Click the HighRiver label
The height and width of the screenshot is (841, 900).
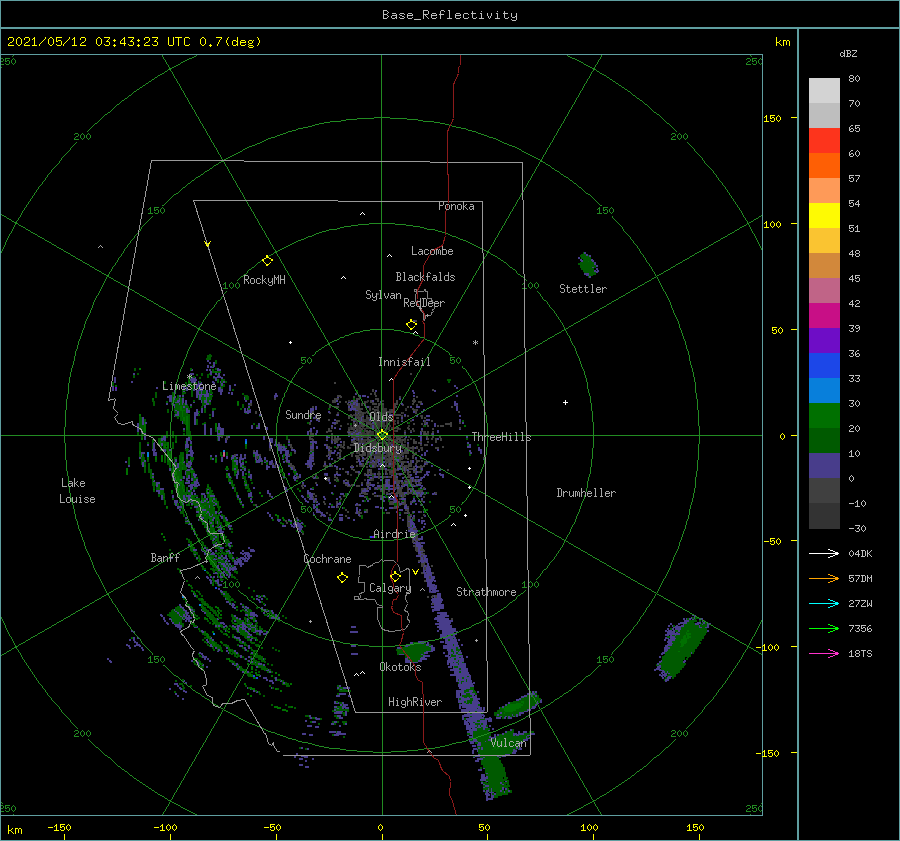(415, 702)
